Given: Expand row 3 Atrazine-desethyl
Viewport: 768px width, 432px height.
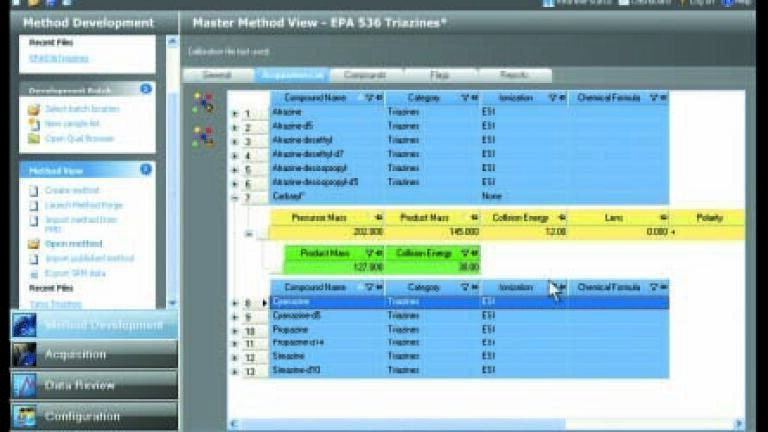Looking at the screenshot, I should click(235, 142).
